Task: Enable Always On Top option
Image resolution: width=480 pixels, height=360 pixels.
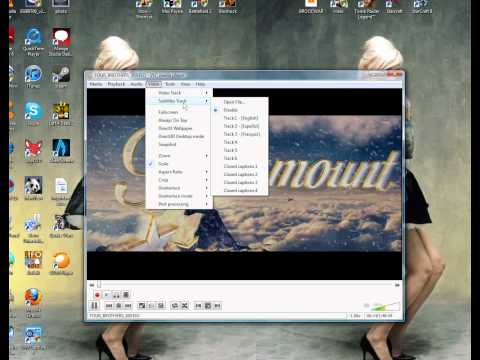Action: [x=179, y=120]
